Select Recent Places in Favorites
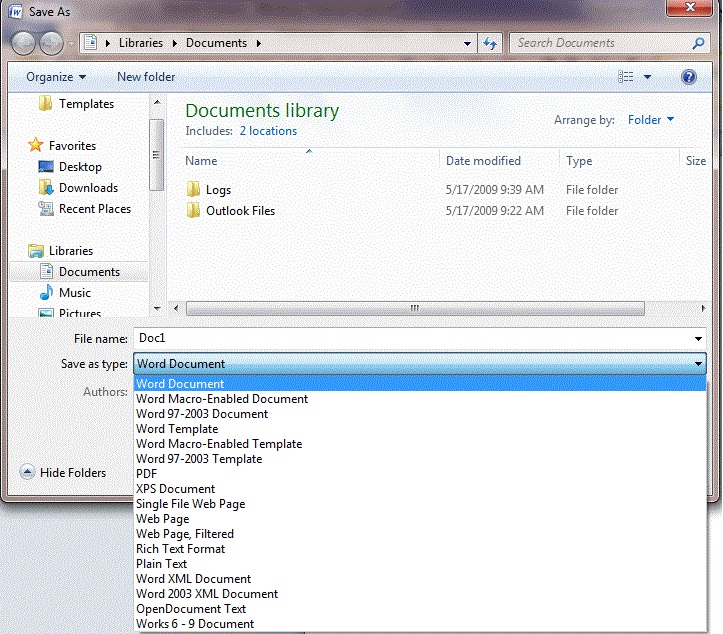The width and height of the screenshot is (723, 634). pos(85,209)
